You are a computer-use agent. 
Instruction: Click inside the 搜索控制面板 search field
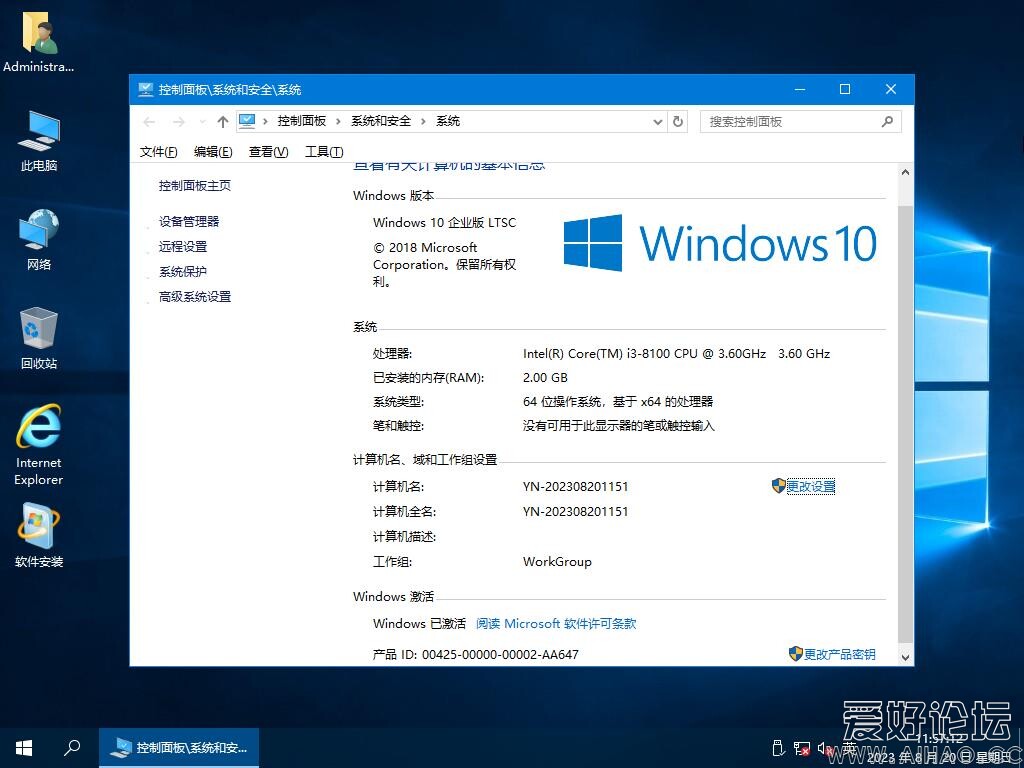(x=790, y=122)
